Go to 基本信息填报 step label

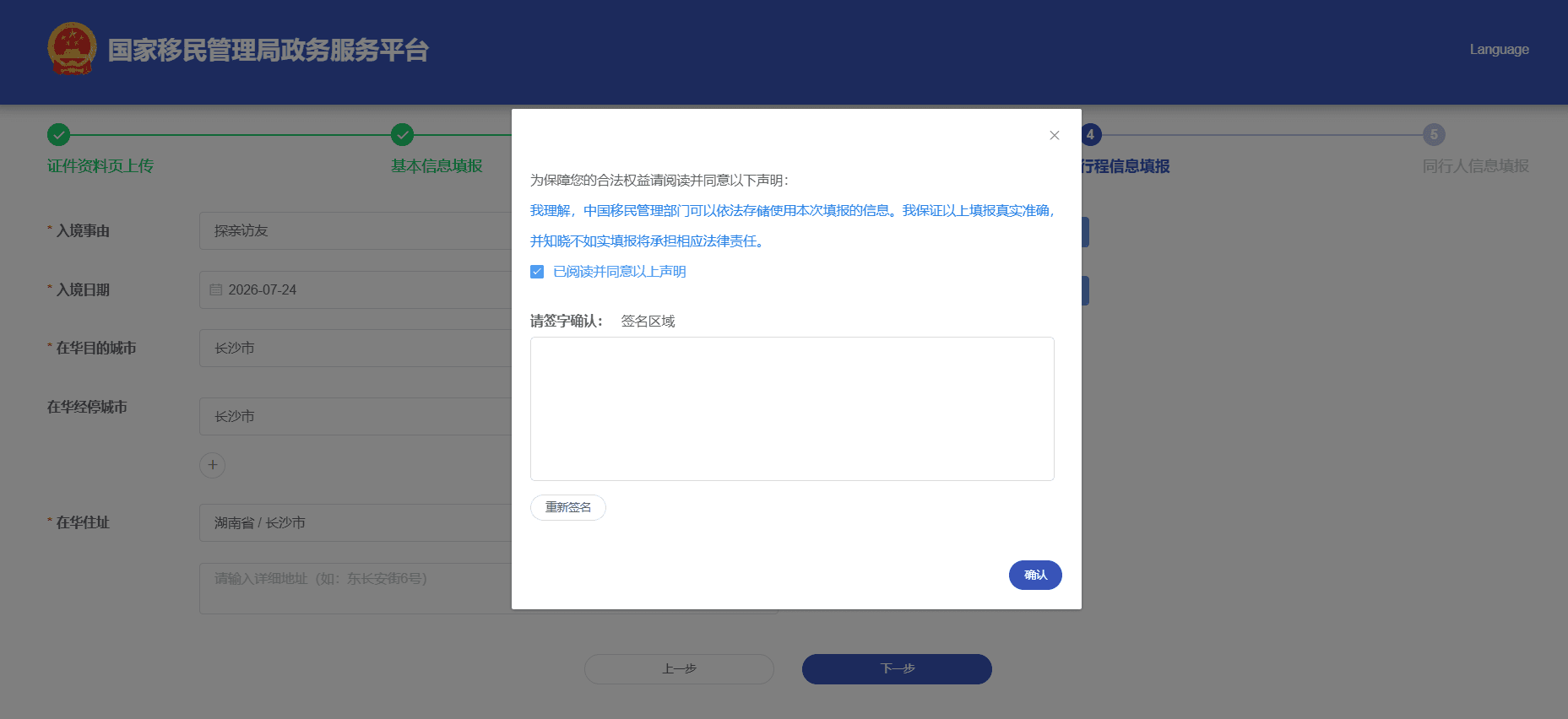(437, 166)
